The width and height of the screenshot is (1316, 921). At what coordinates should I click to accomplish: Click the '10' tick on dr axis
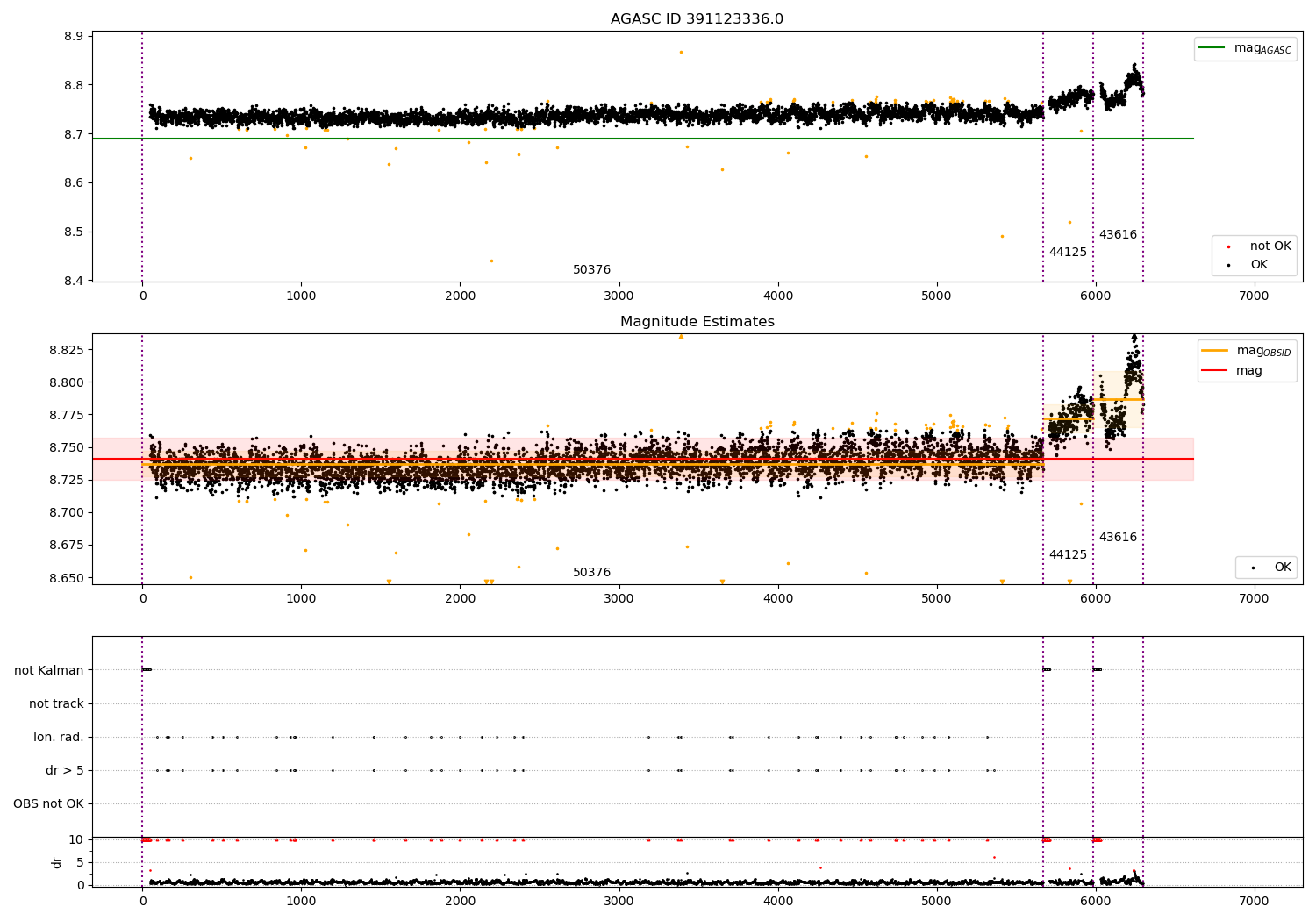[76, 839]
